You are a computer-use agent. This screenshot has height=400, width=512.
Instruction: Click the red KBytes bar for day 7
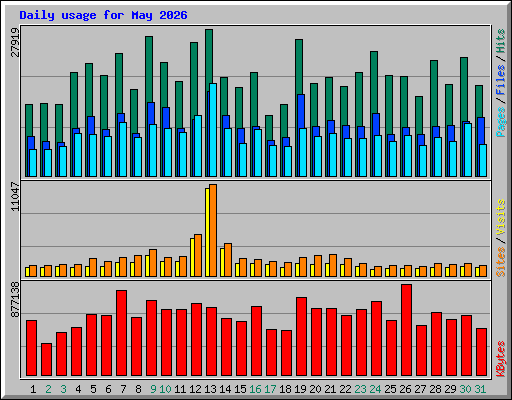[121, 333]
